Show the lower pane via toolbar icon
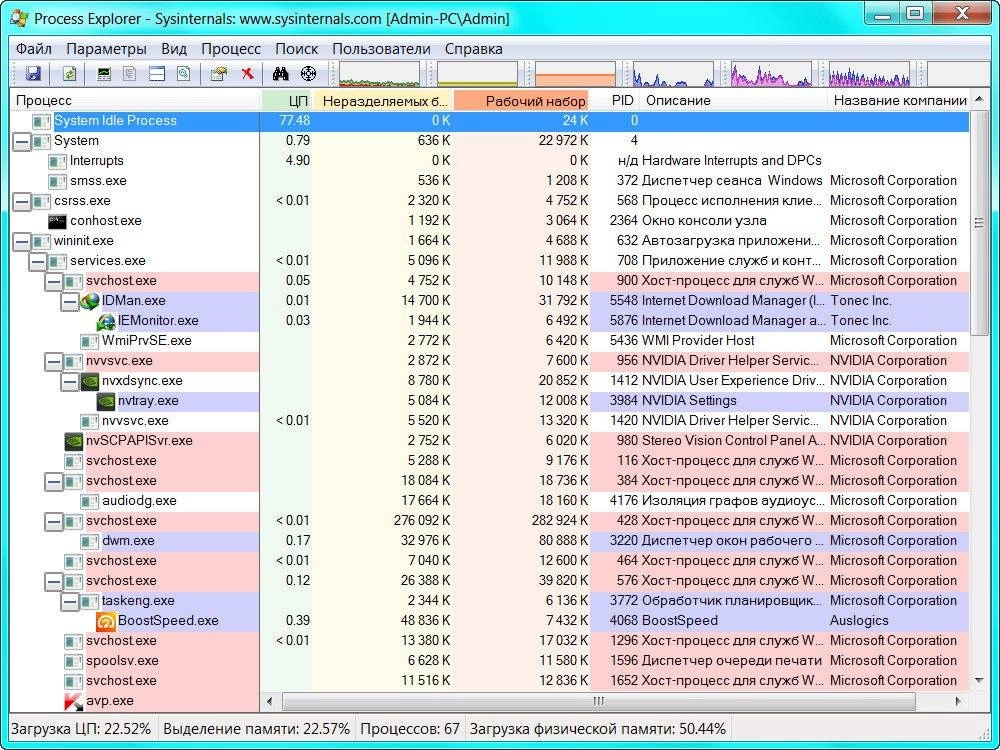This screenshot has width=1000, height=750. point(157,74)
